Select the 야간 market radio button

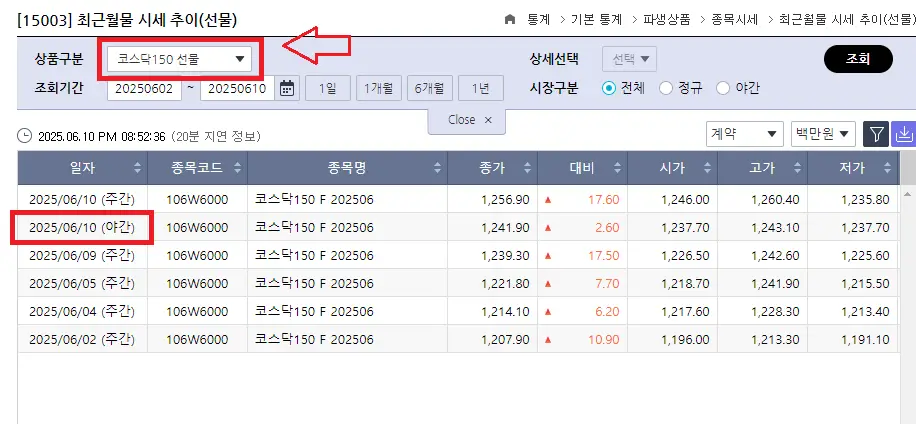tap(723, 88)
